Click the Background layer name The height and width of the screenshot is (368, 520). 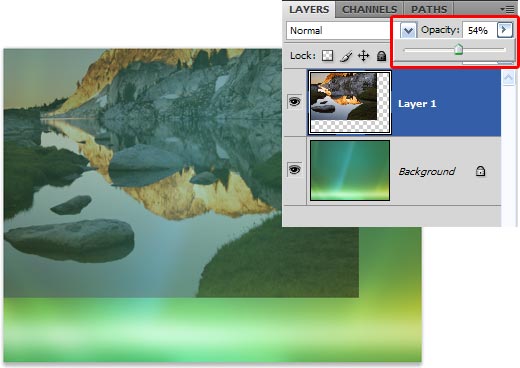click(x=427, y=171)
